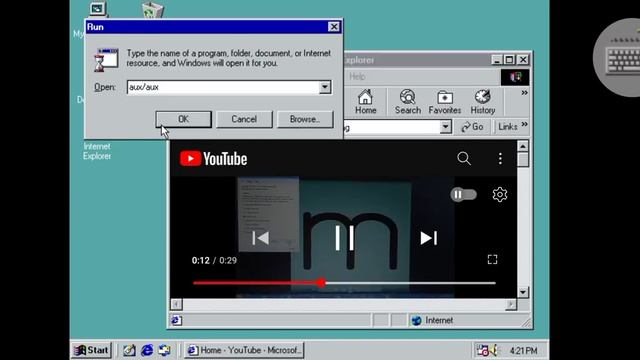The height and width of the screenshot is (360, 640).
Task: Click the Windows logo throbber in IE
Action: coord(515,77)
